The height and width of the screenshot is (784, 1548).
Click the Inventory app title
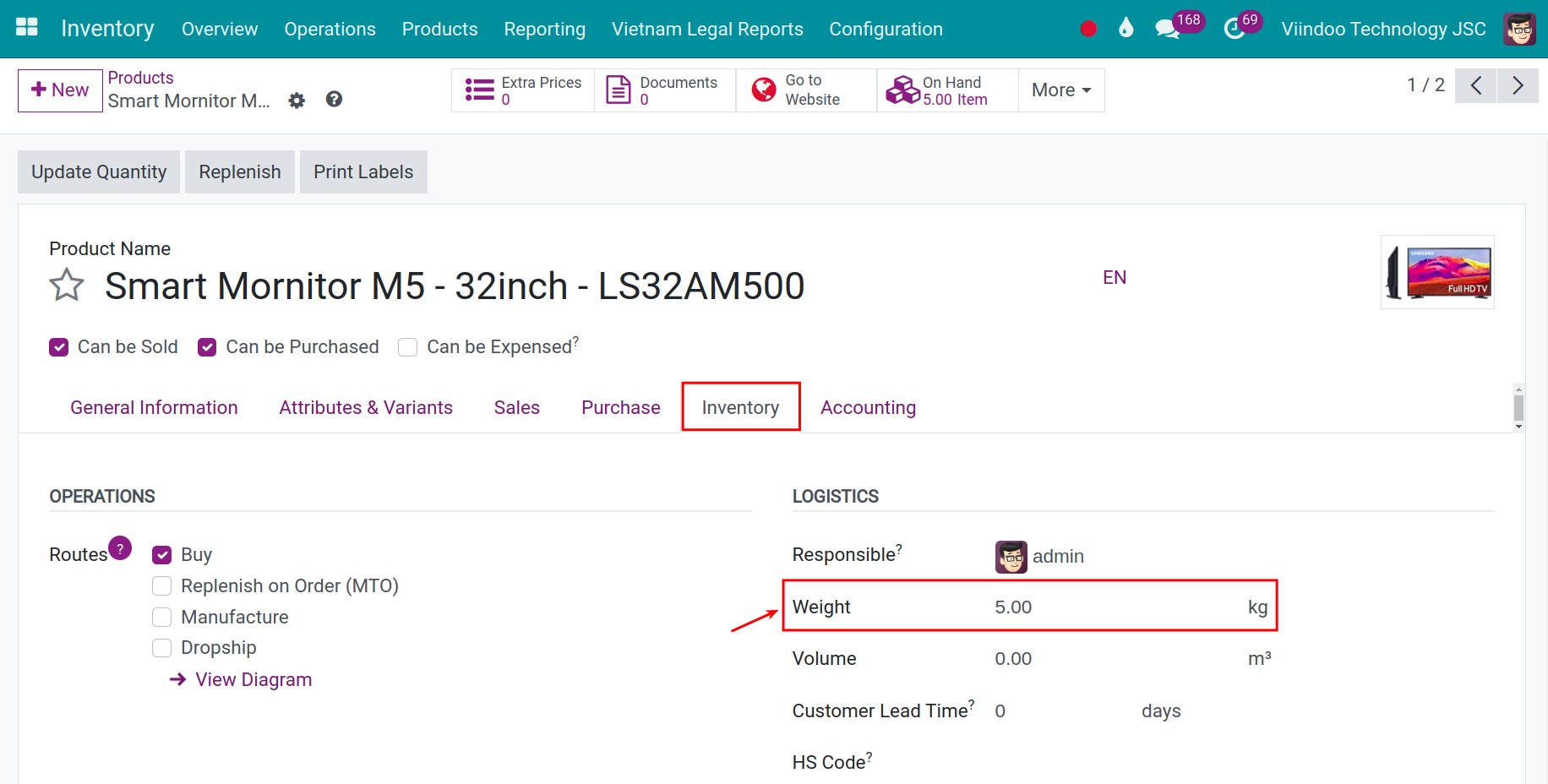click(107, 29)
